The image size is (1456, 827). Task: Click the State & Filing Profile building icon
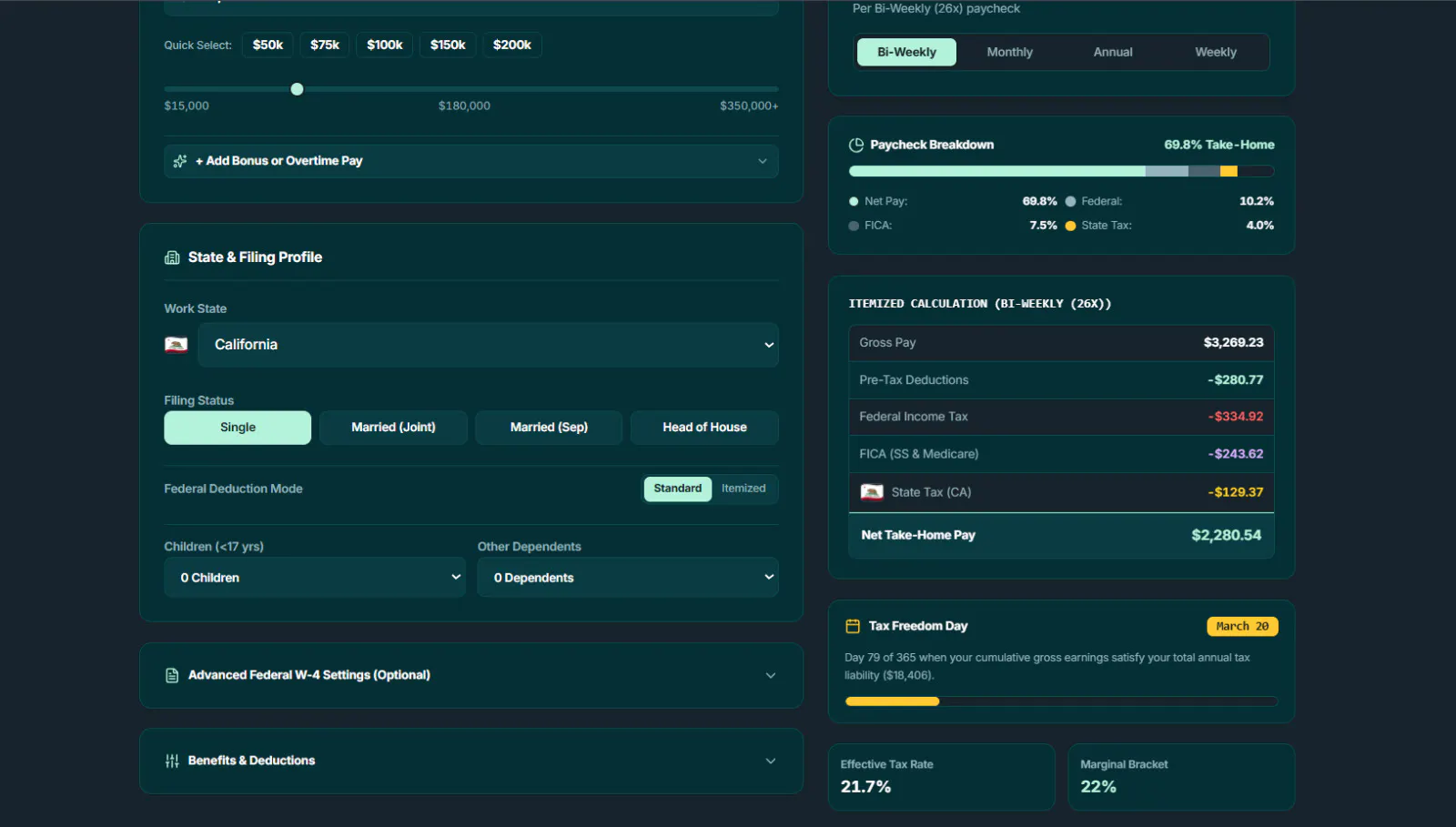point(172,257)
